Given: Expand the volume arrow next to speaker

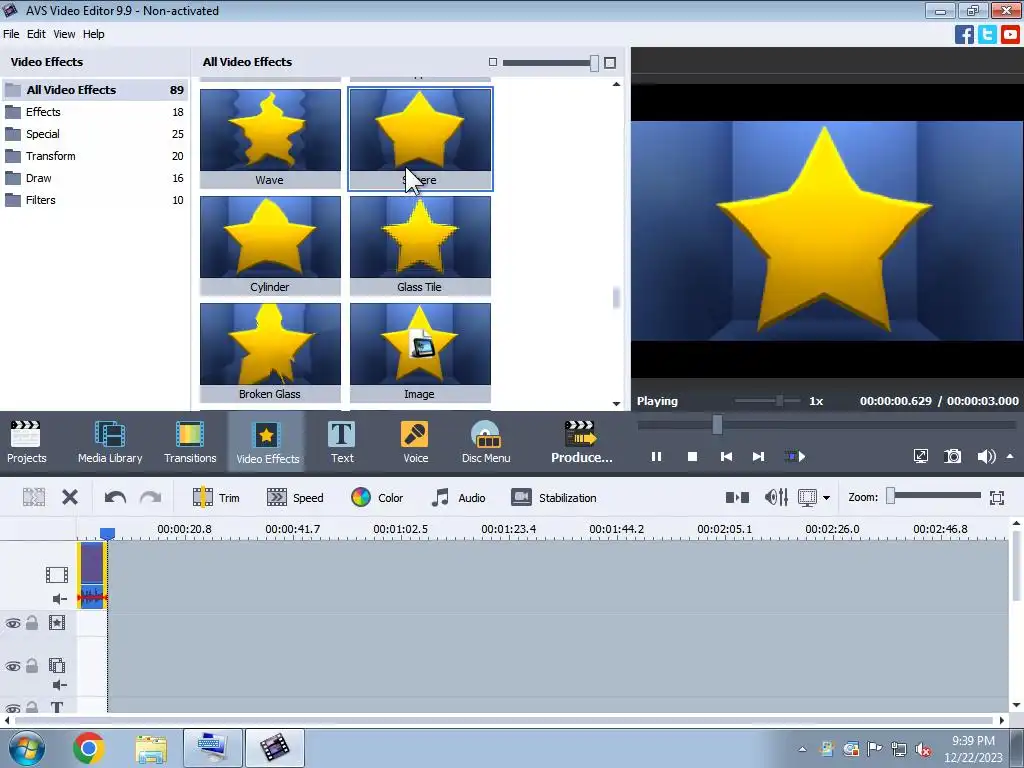Looking at the screenshot, I should (x=1010, y=456).
